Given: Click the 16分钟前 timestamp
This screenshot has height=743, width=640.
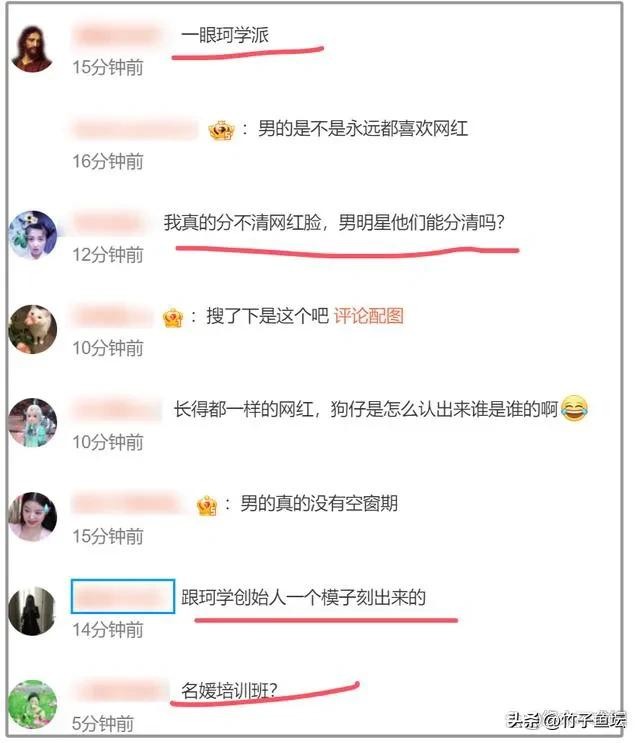Looking at the screenshot, I should tap(108, 161).
